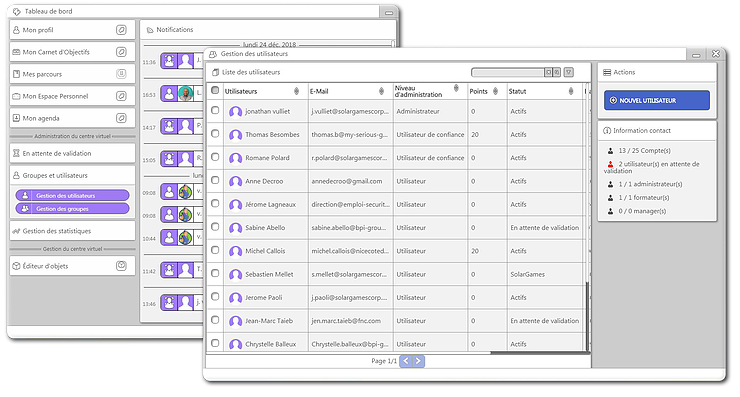Click the vertical scrollbar of users table
The height and width of the screenshot is (397, 740).
click(588, 316)
